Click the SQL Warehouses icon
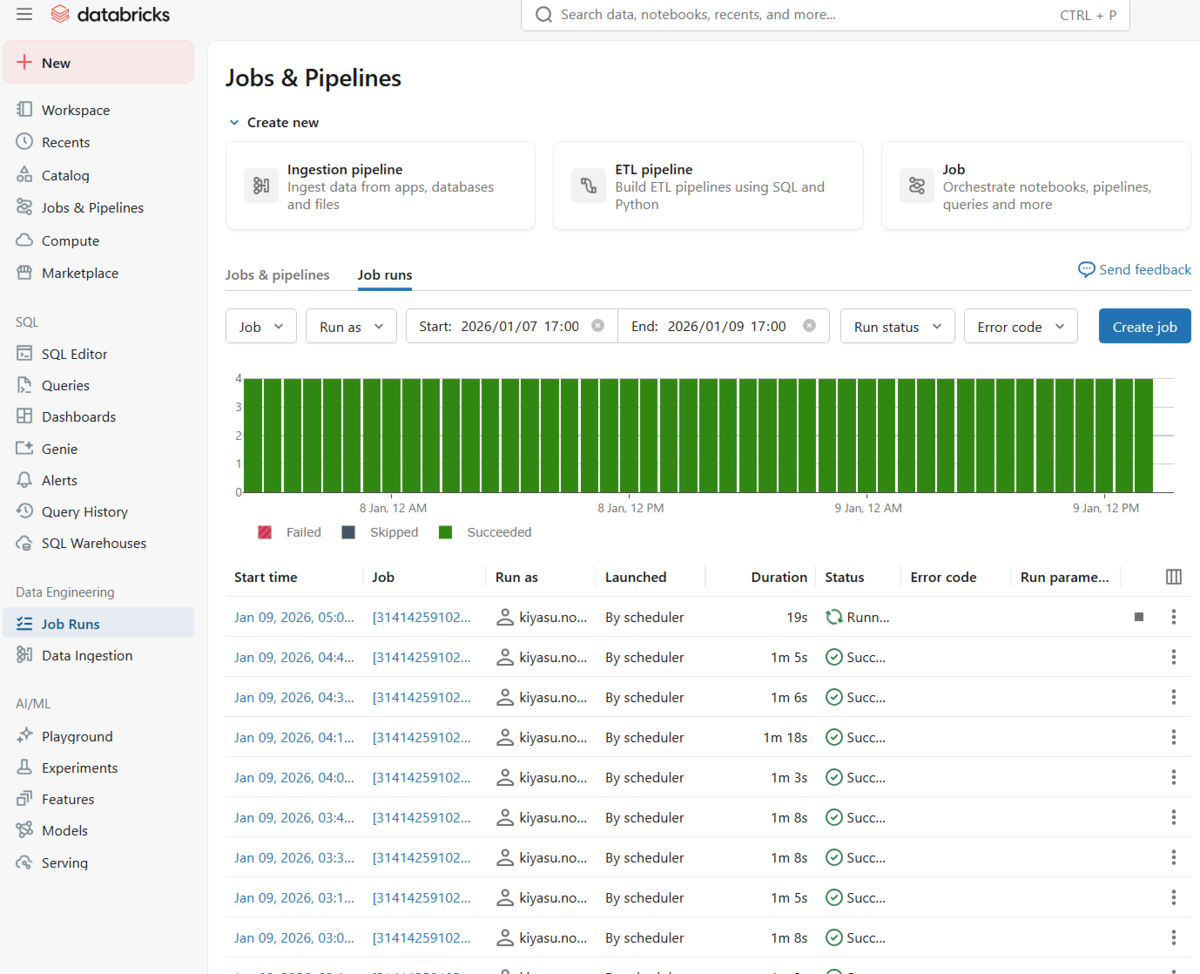 click(24, 543)
